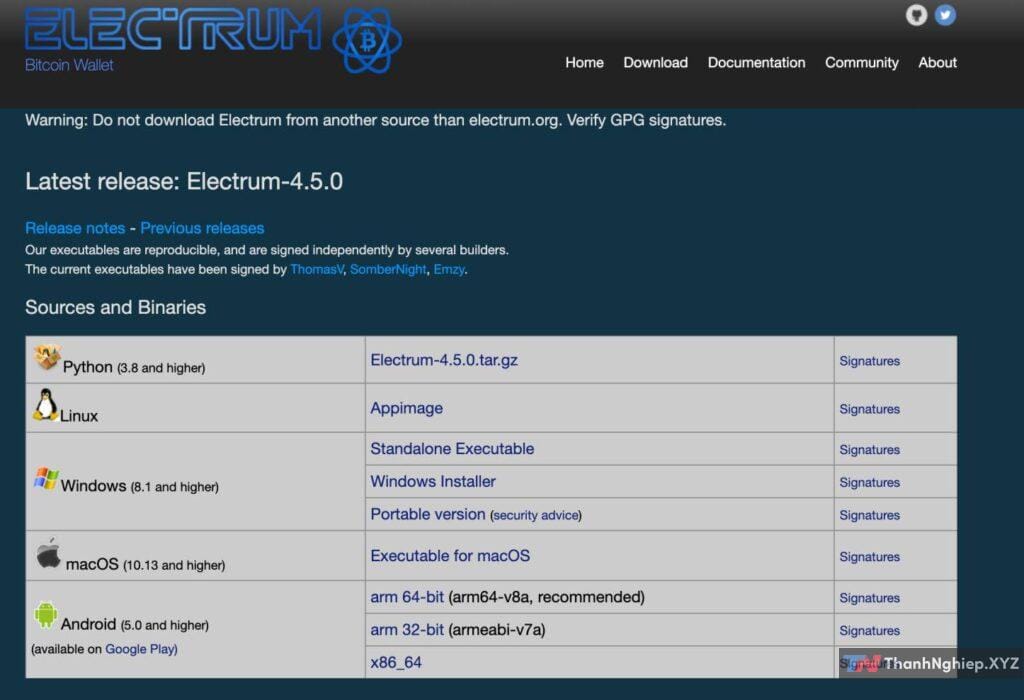Download Electrum-4.5.0.tar.gz
The width and height of the screenshot is (1024, 700).
click(x=444, y=360)
